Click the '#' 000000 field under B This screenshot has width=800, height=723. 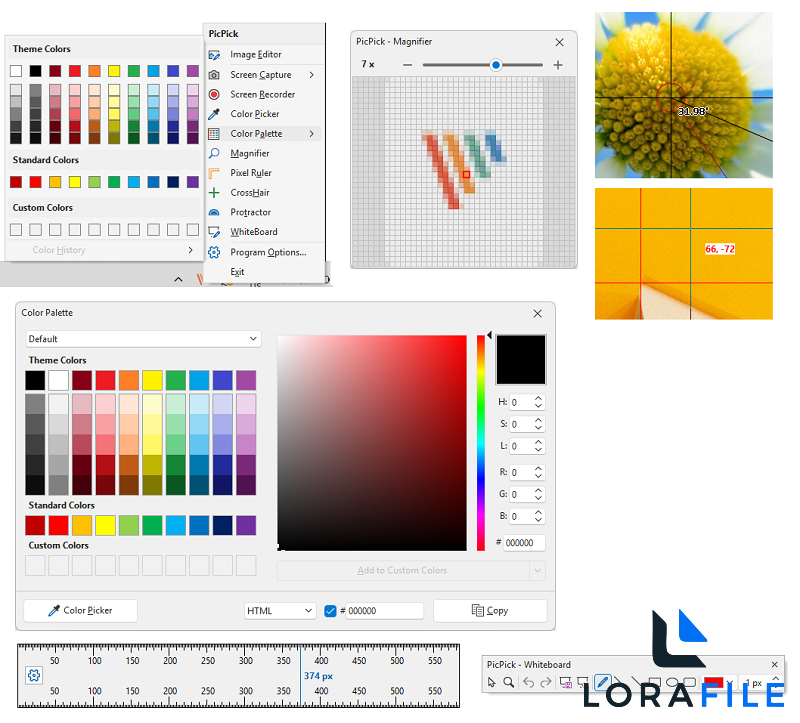[524, 543]
